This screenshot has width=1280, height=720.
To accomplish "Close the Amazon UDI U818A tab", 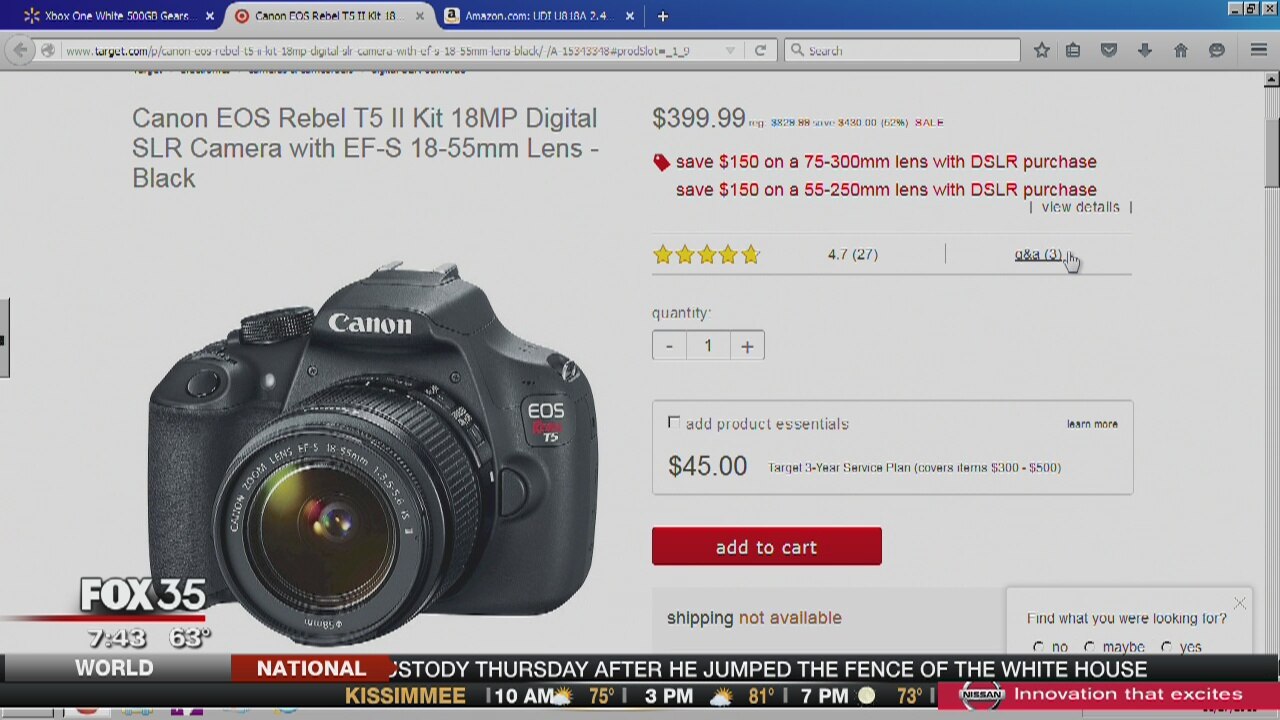I will (x=629, y=16).
